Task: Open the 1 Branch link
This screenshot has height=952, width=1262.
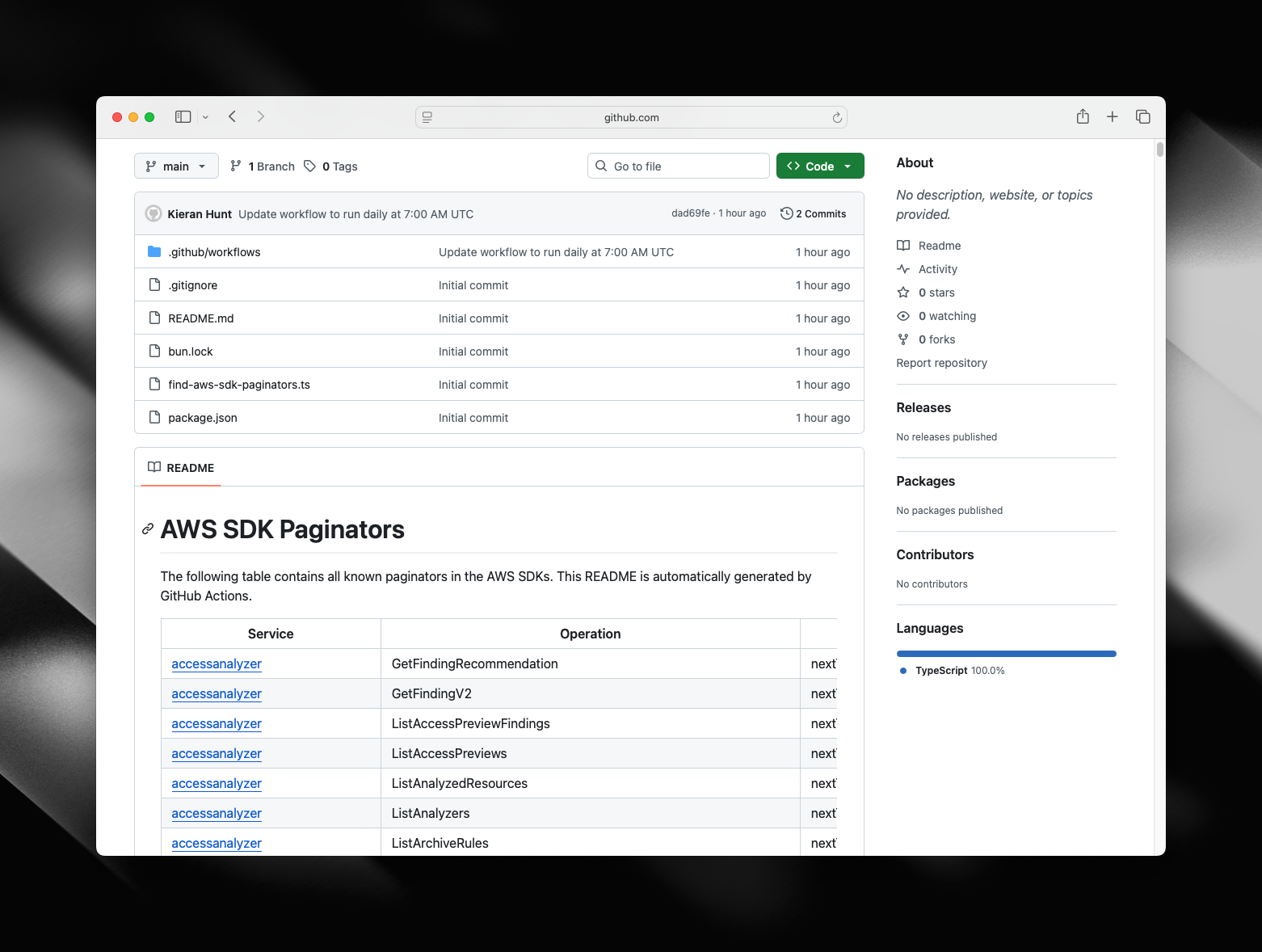Action: click(x=263, y=166)
